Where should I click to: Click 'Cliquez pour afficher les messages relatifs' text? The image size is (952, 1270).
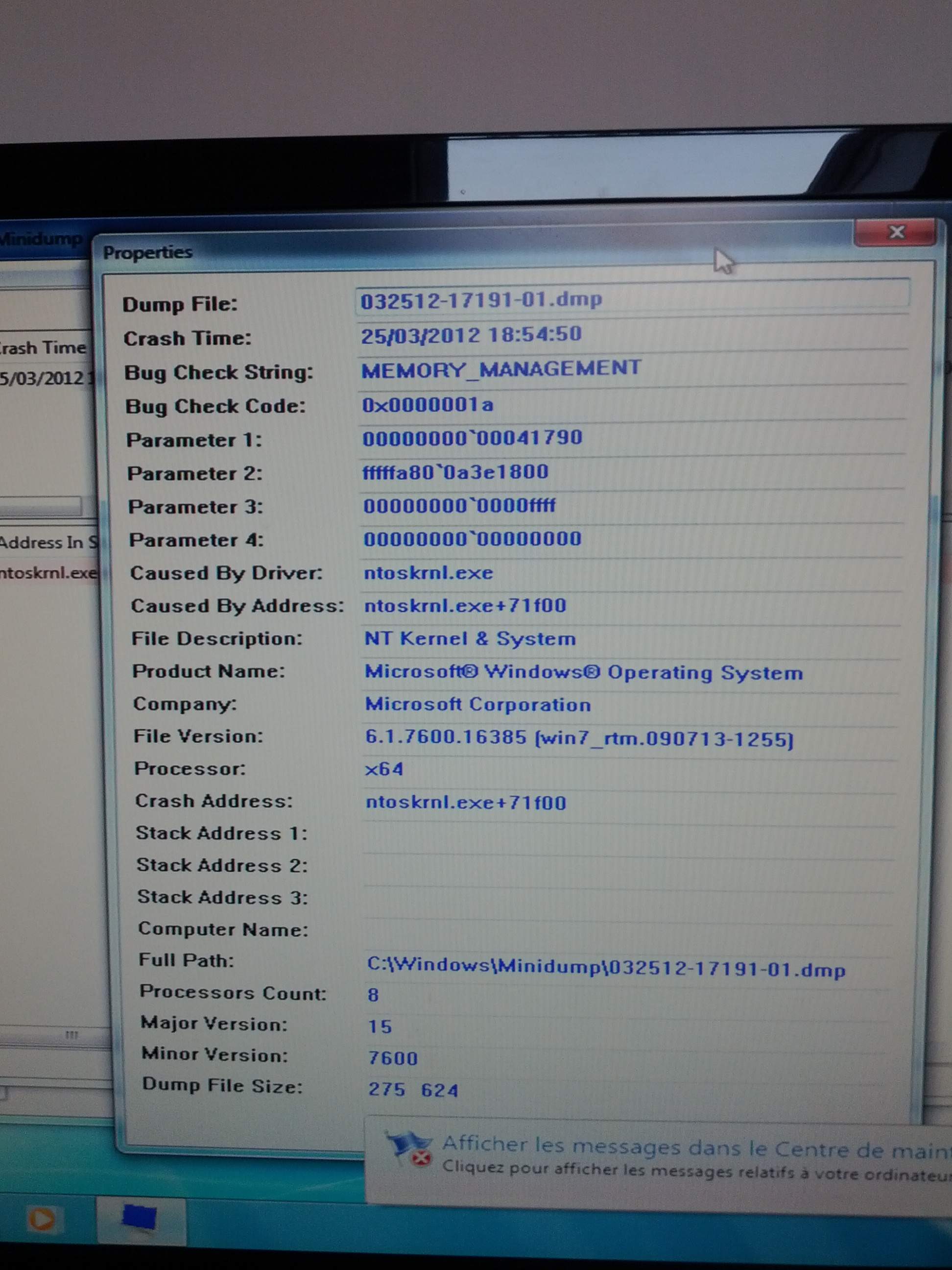click(696, 1171)
